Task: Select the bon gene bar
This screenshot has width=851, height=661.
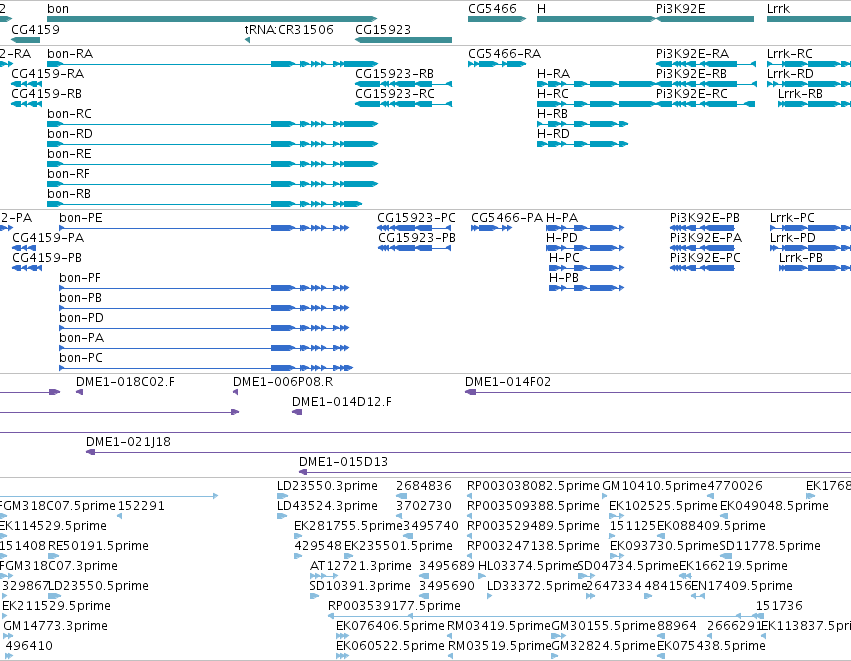Action: pos(212,19)
